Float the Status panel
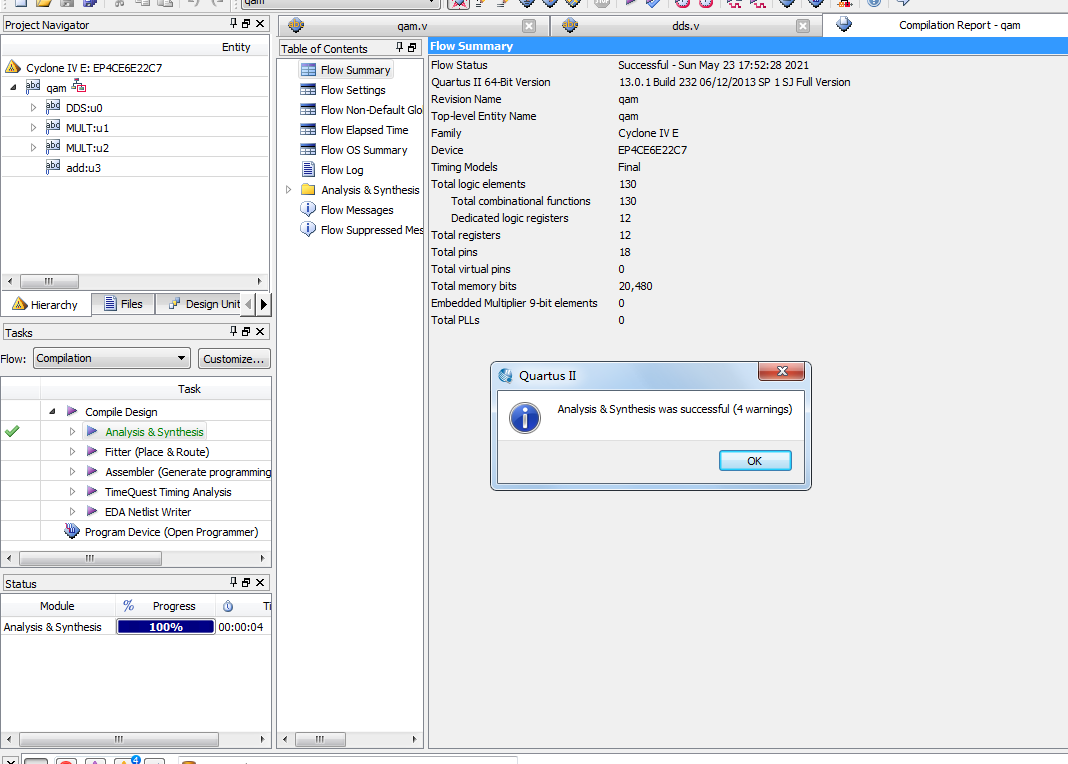Screen dimensions: 1068x764 (246, 583)
